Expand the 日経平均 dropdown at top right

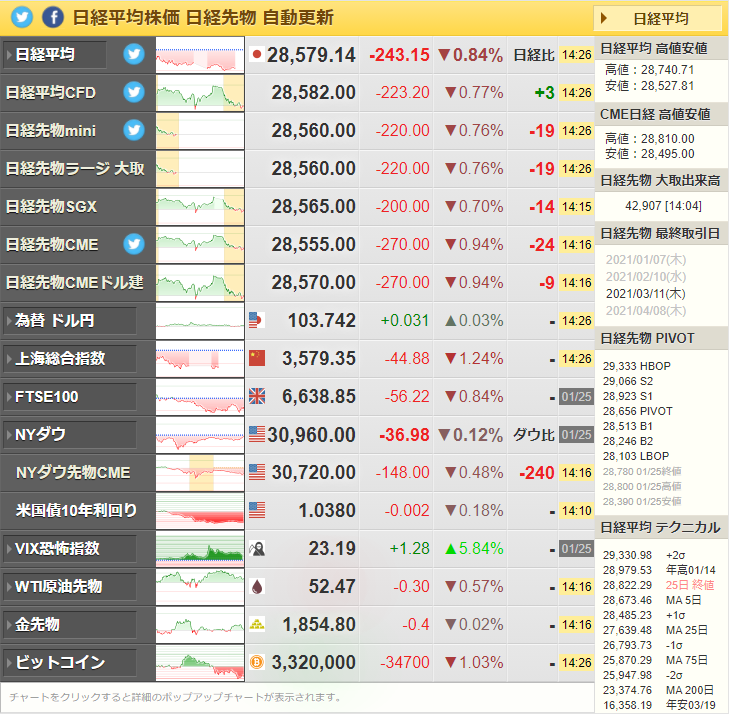pos(657,19)
